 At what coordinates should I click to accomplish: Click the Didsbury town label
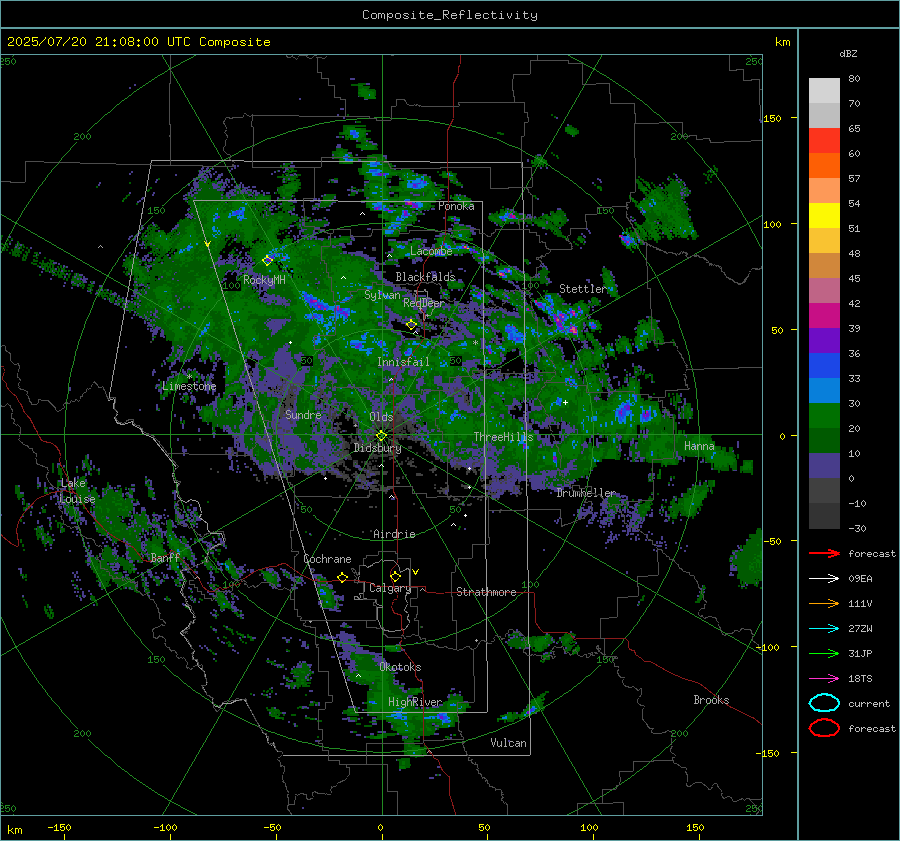click(378, 448)
